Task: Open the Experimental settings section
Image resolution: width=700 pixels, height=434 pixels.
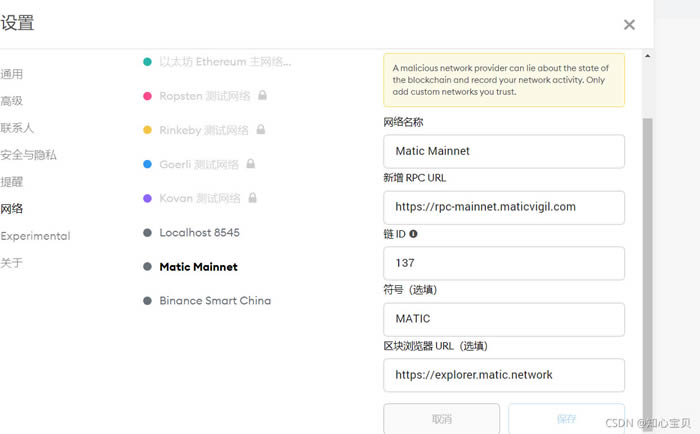Action: [35, 236]
